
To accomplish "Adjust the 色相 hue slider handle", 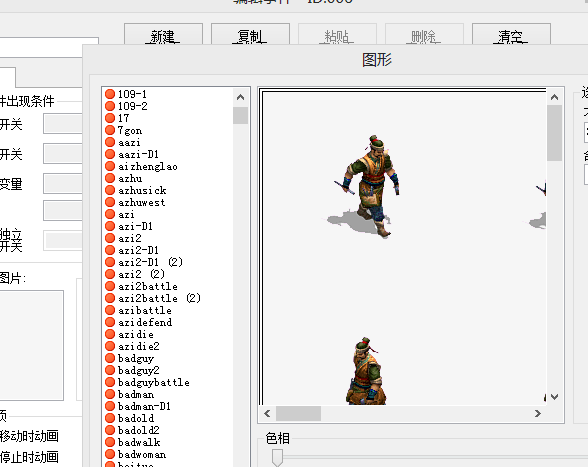I will pyautogui.click(x=277, y=458).
